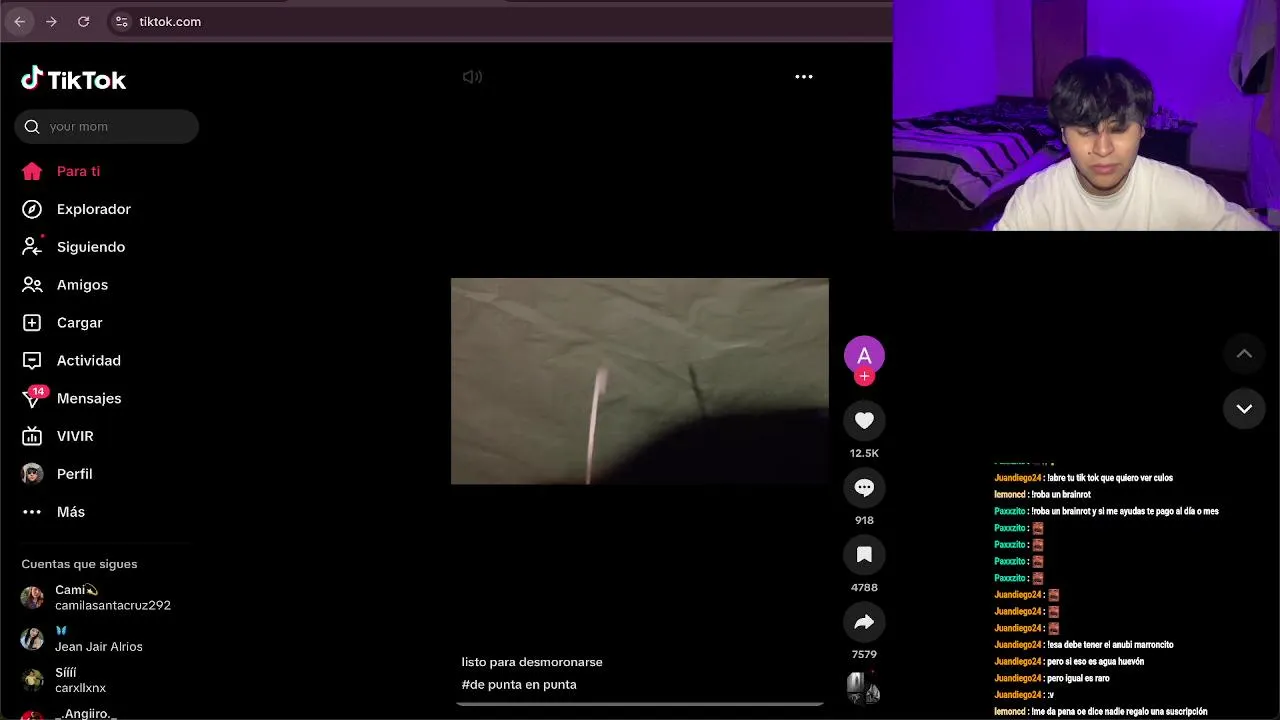The image size is (1280, 720).
Task: Click chat message 'pero igual es raro'
Action: 1077,678
